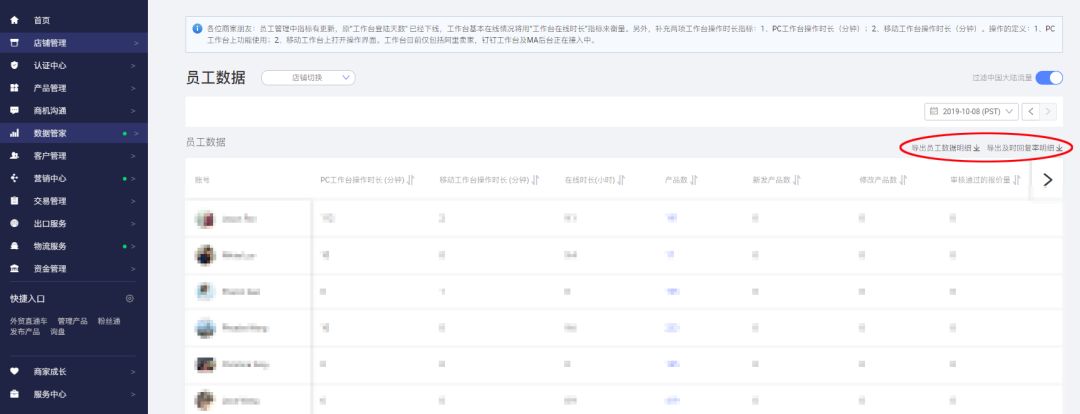Sort by 修改产品数 column arrows
The image size is (1080, 414).
click(x=903, y=180)
